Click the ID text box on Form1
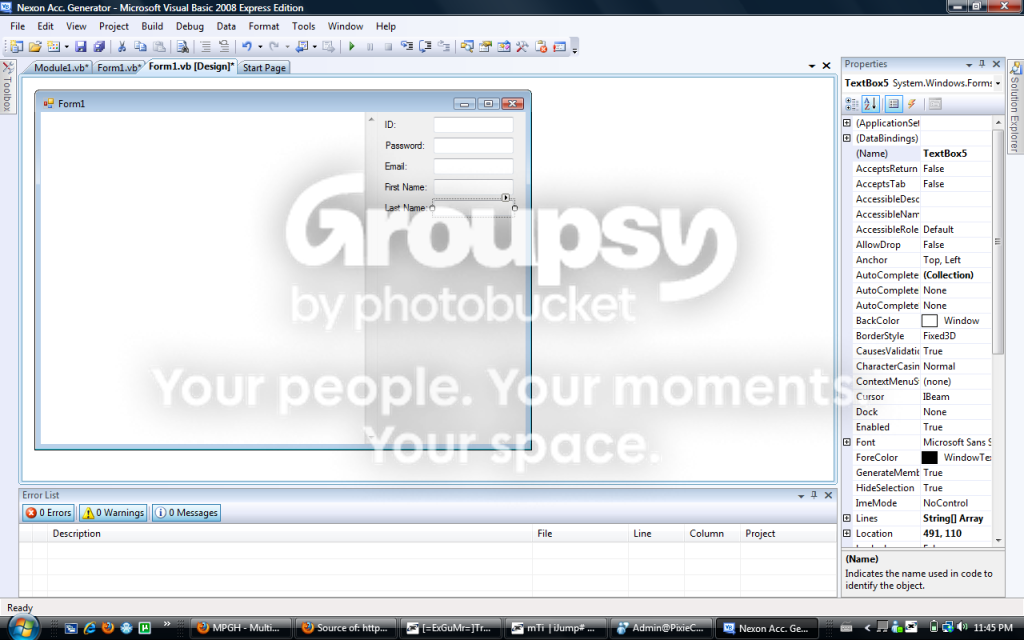This screenshot has height=640, width=1024. coord(473,125)
